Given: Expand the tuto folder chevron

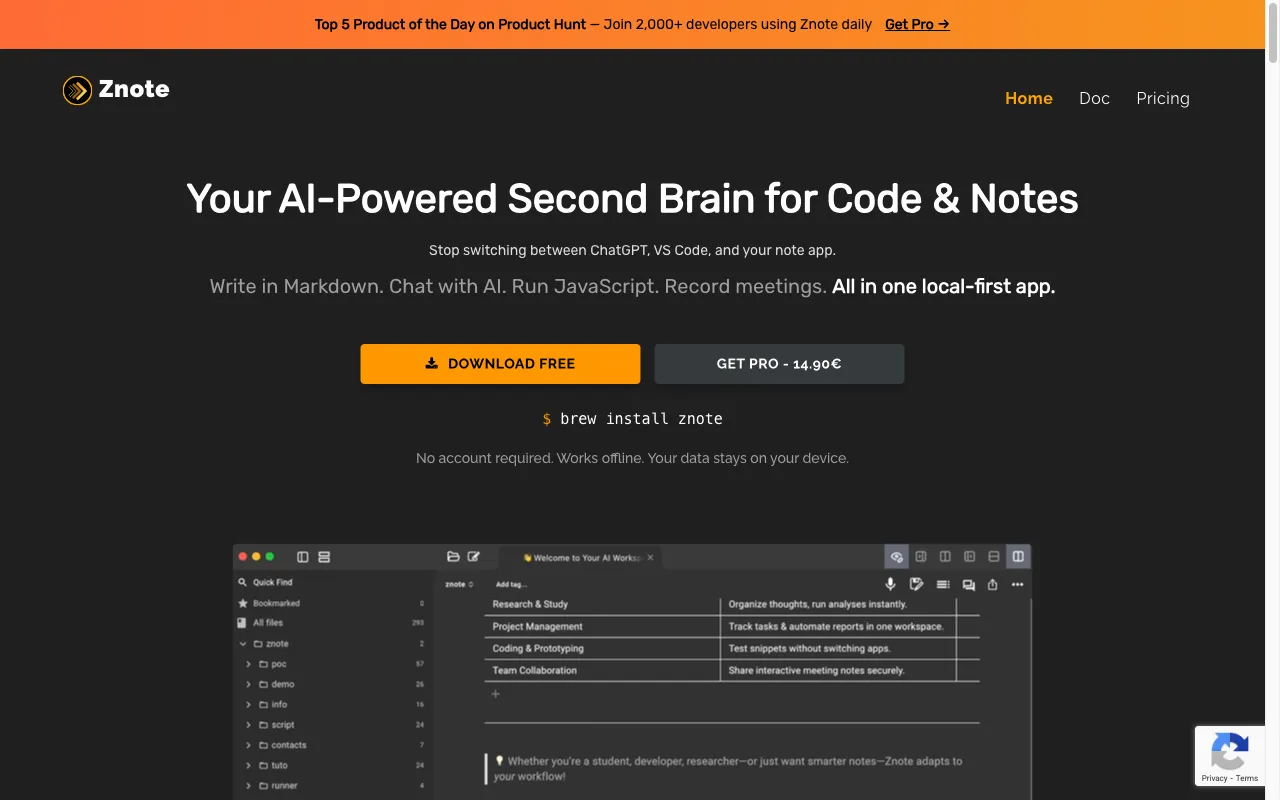Looking at the screenshot, I should point(249,765).
